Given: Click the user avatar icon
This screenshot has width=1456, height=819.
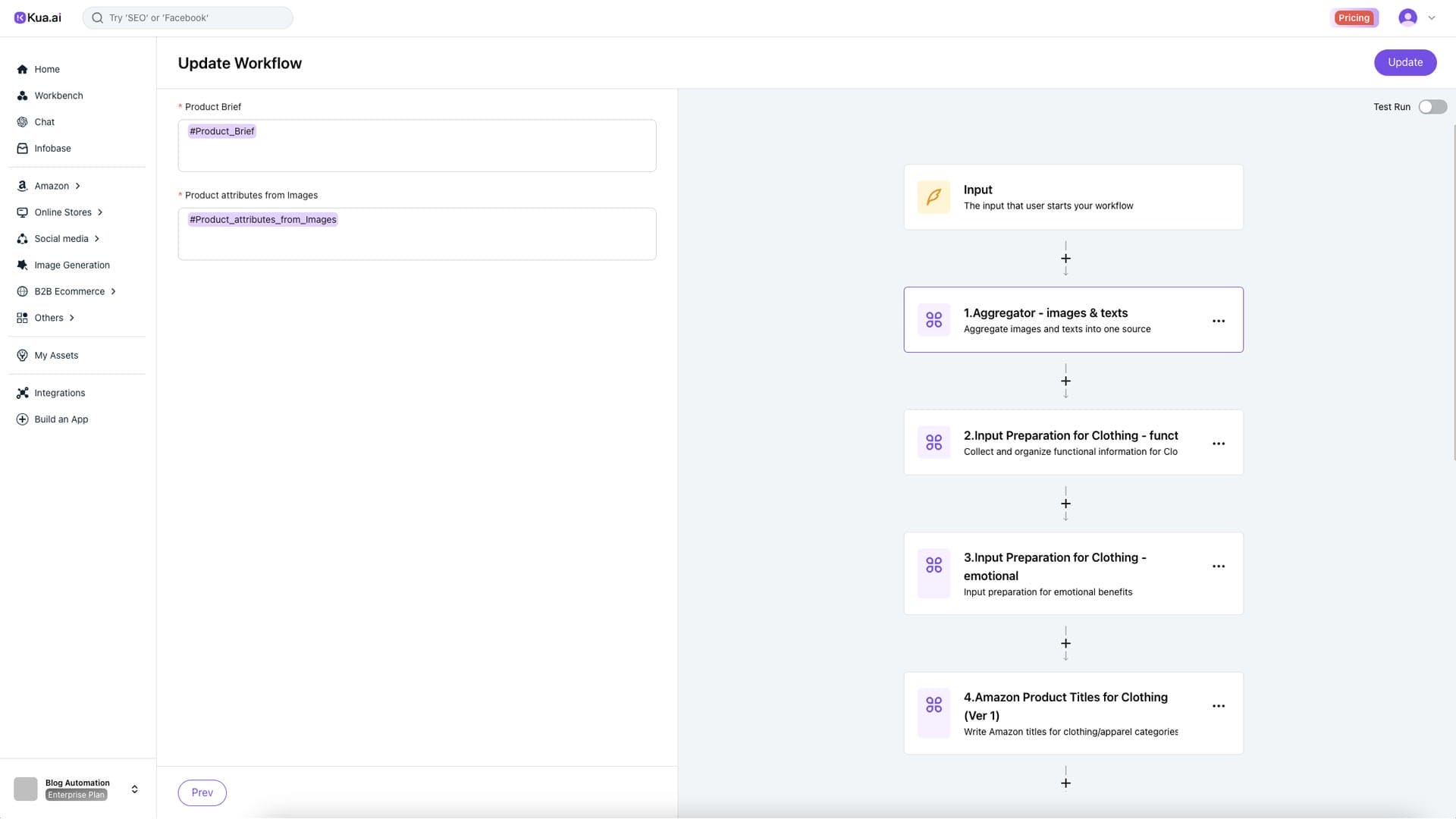Looking at the screenshot, I should 1407,17.
